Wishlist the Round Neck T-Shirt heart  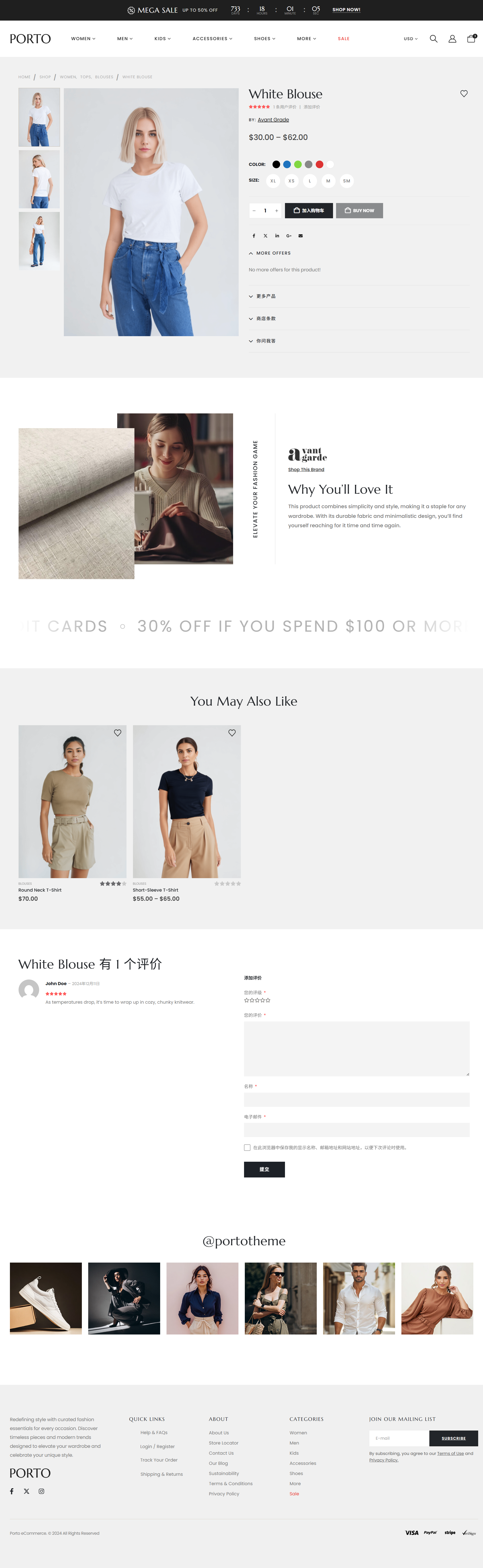click(x=117, y=733)
